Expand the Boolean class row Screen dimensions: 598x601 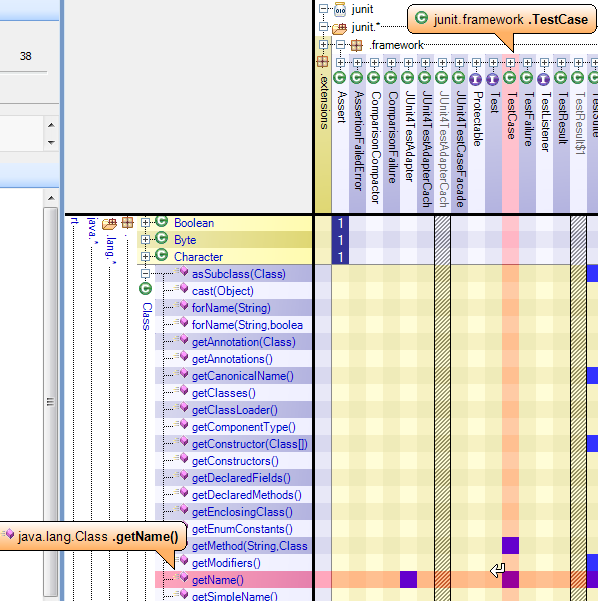coord(145,223)
